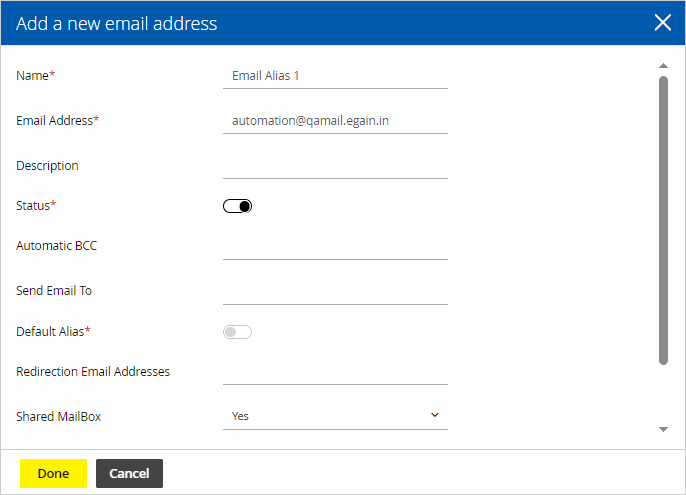Click the scrollbar down arrow
This screenshot has height=495, width=686.
click(663, 429)
